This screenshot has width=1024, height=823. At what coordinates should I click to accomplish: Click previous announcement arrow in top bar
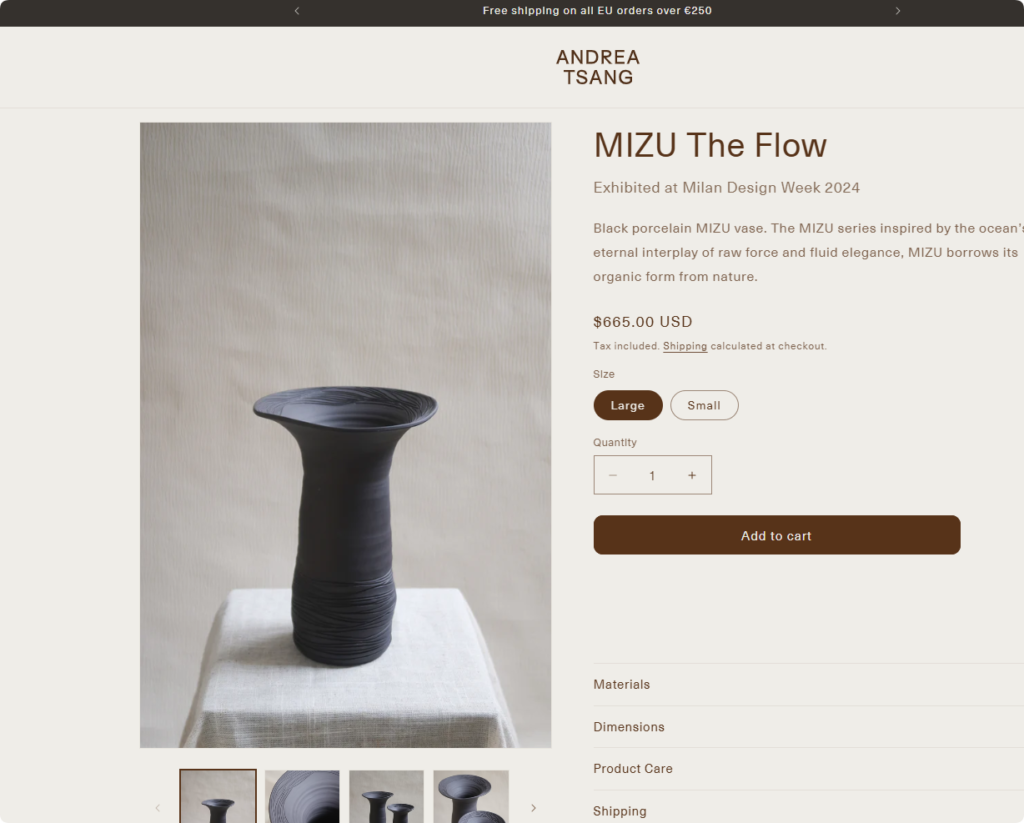tap(297, 11)
